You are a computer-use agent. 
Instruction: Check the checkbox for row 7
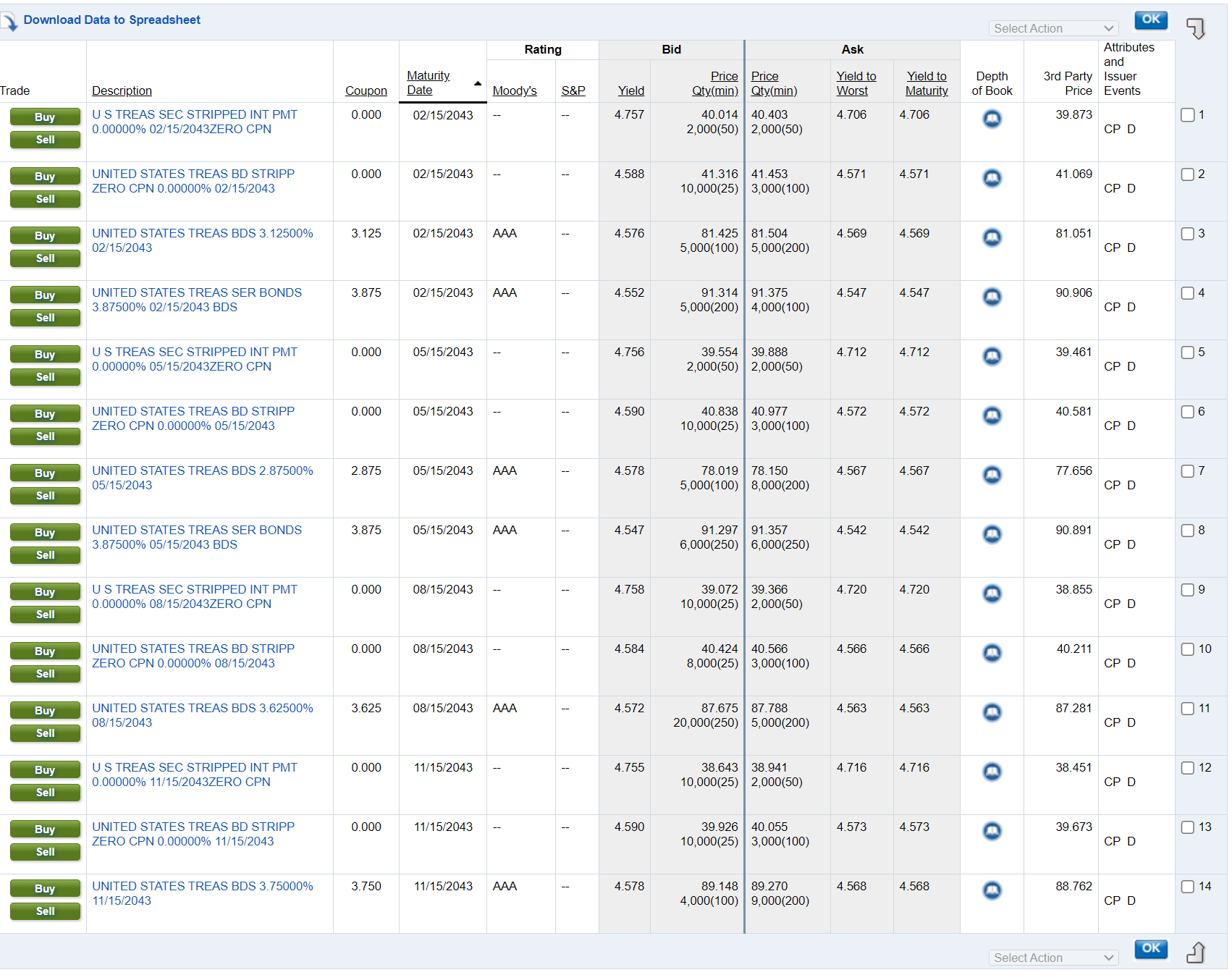1188,471
